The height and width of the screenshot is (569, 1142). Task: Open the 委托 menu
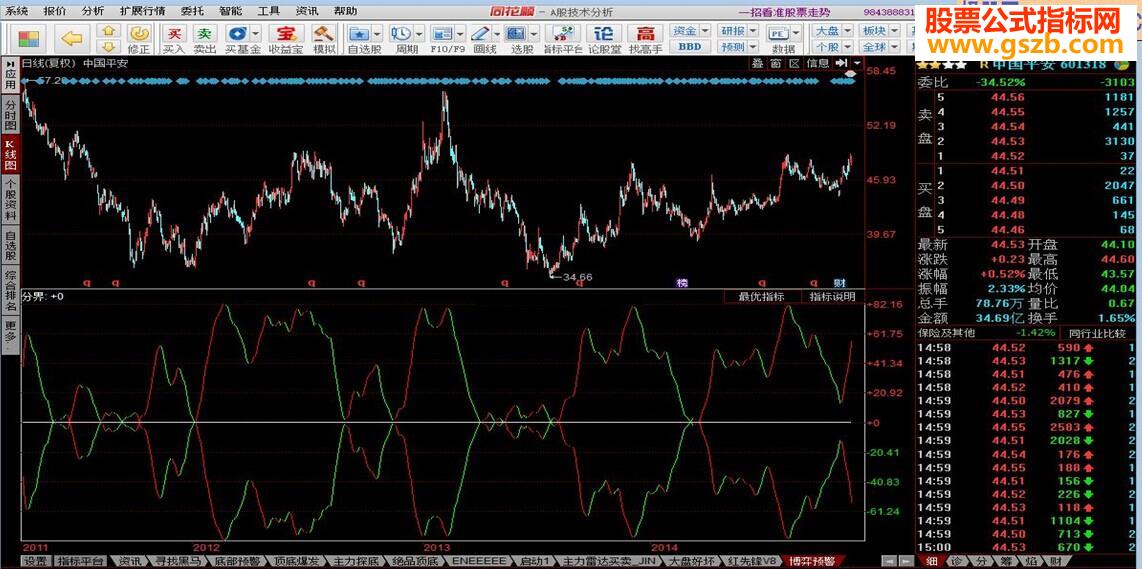[x=192, y=12]
